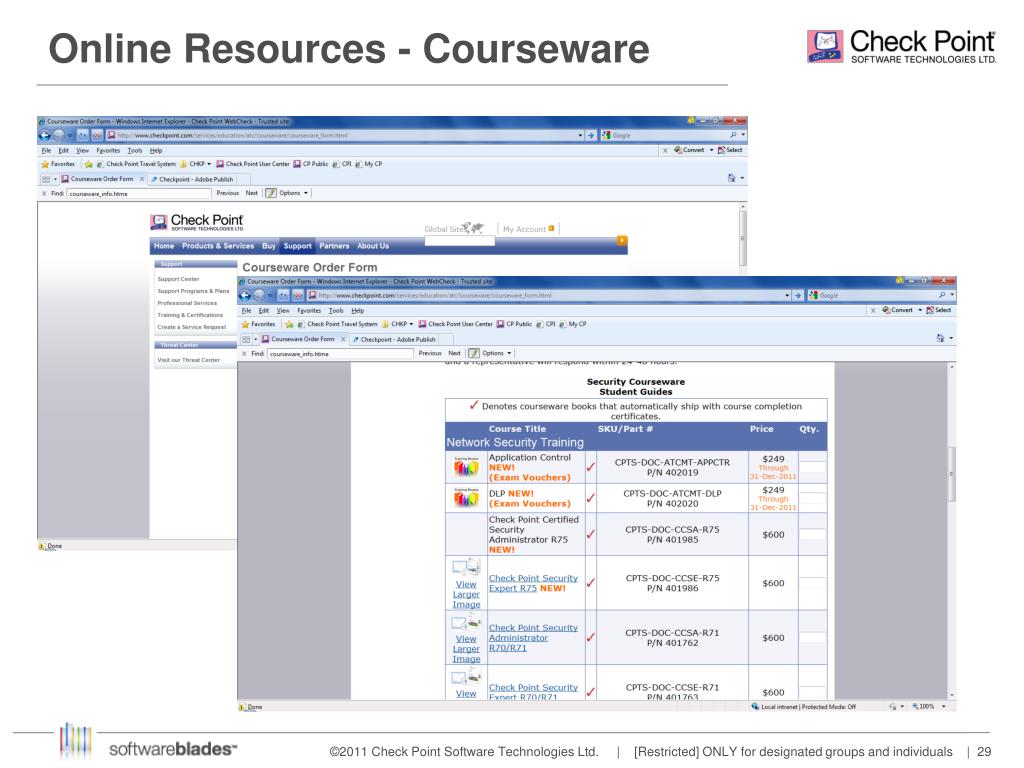The image size is (1024, 768).
Task: Switch to the Checkpoint - Adobe Publish tab in the front window
Action: (x=394, y=340)
